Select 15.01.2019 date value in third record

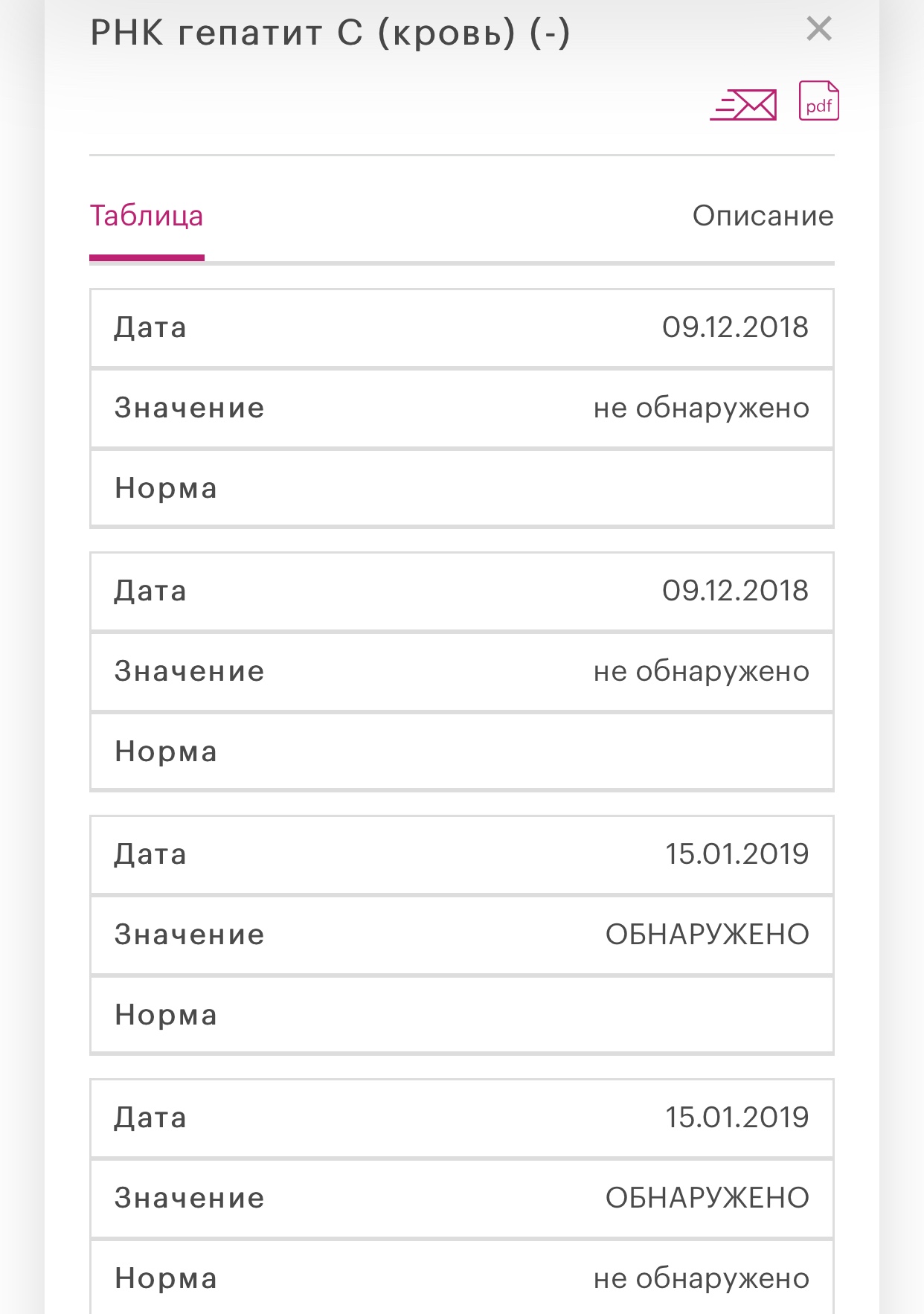pyautogui.click(x=737, y=855)
